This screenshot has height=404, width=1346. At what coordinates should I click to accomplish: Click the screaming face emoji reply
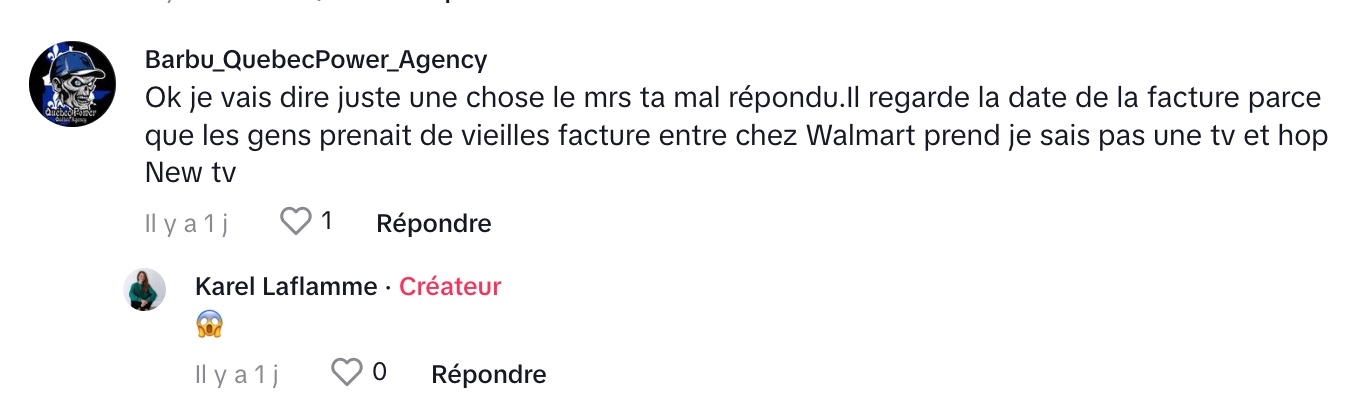[x=209, y=324]
